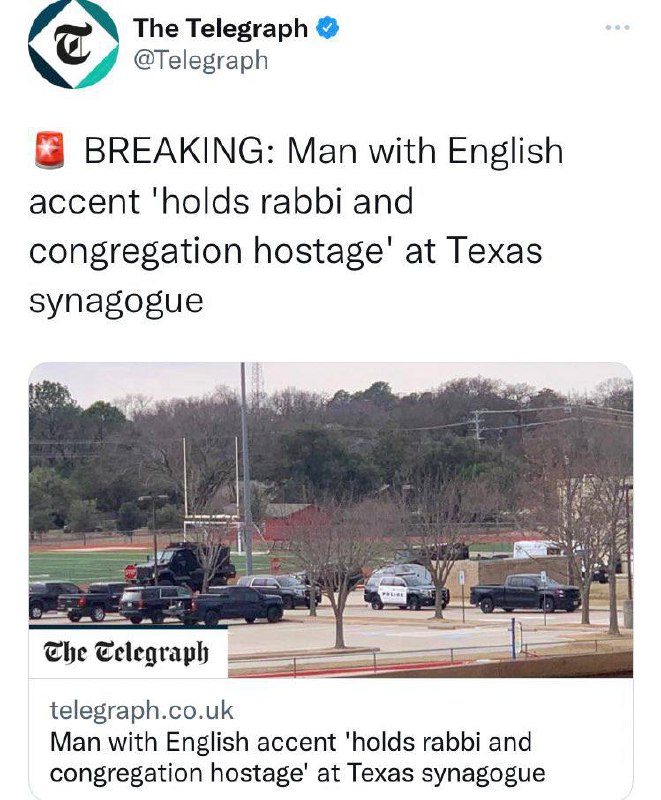The height and width of the screenshot is (800, 661).
Task: Click the power line tower in photo
Action: point(477,424)
